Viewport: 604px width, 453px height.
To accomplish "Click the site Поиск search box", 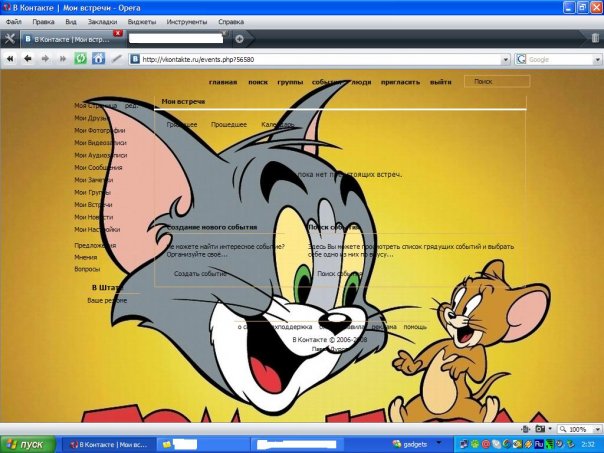I will pos(497,82).
